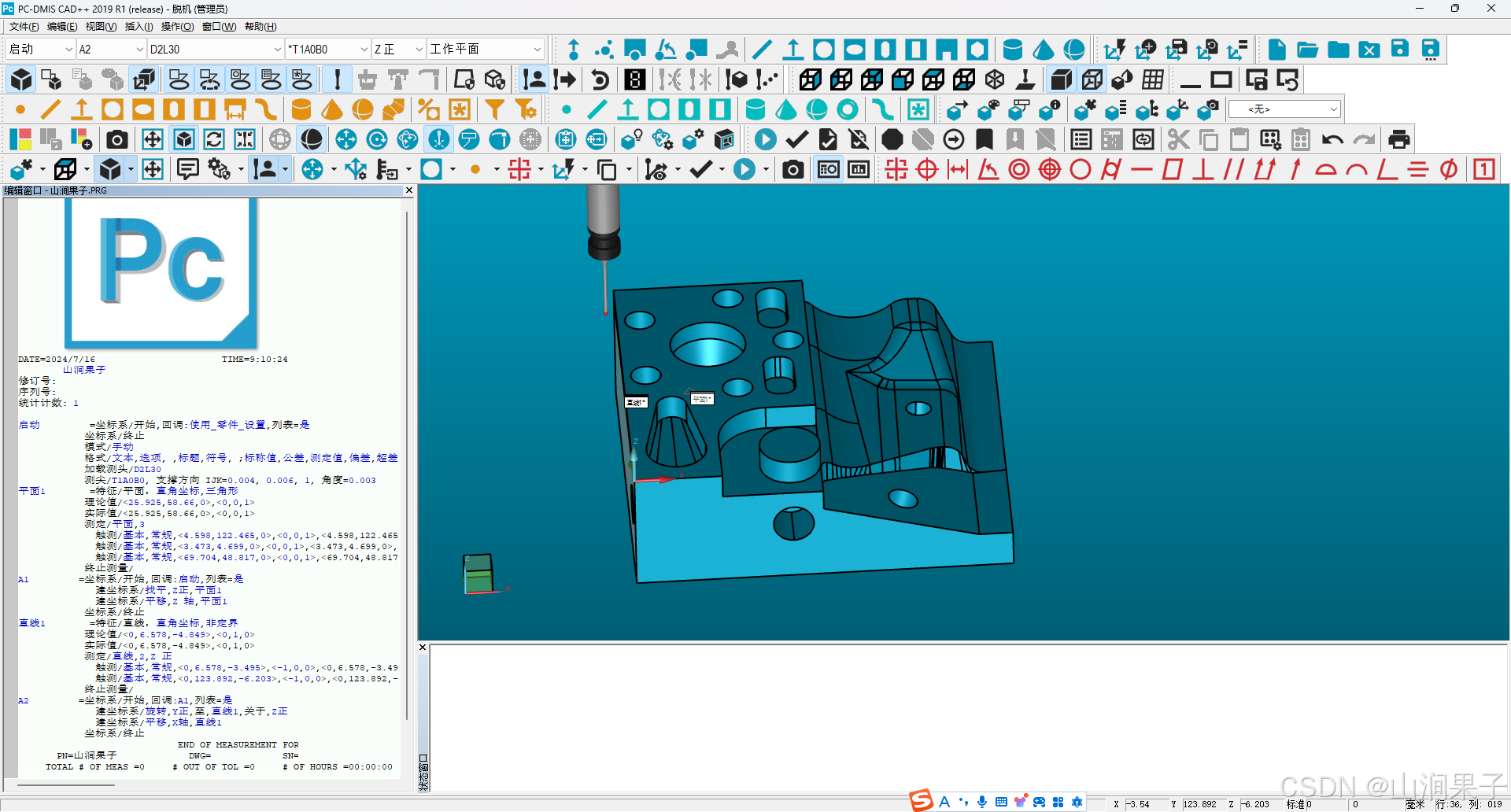Toggle the highlighted cube view in graphics toolbar
1511x812 pixels.
click(110, 169)
